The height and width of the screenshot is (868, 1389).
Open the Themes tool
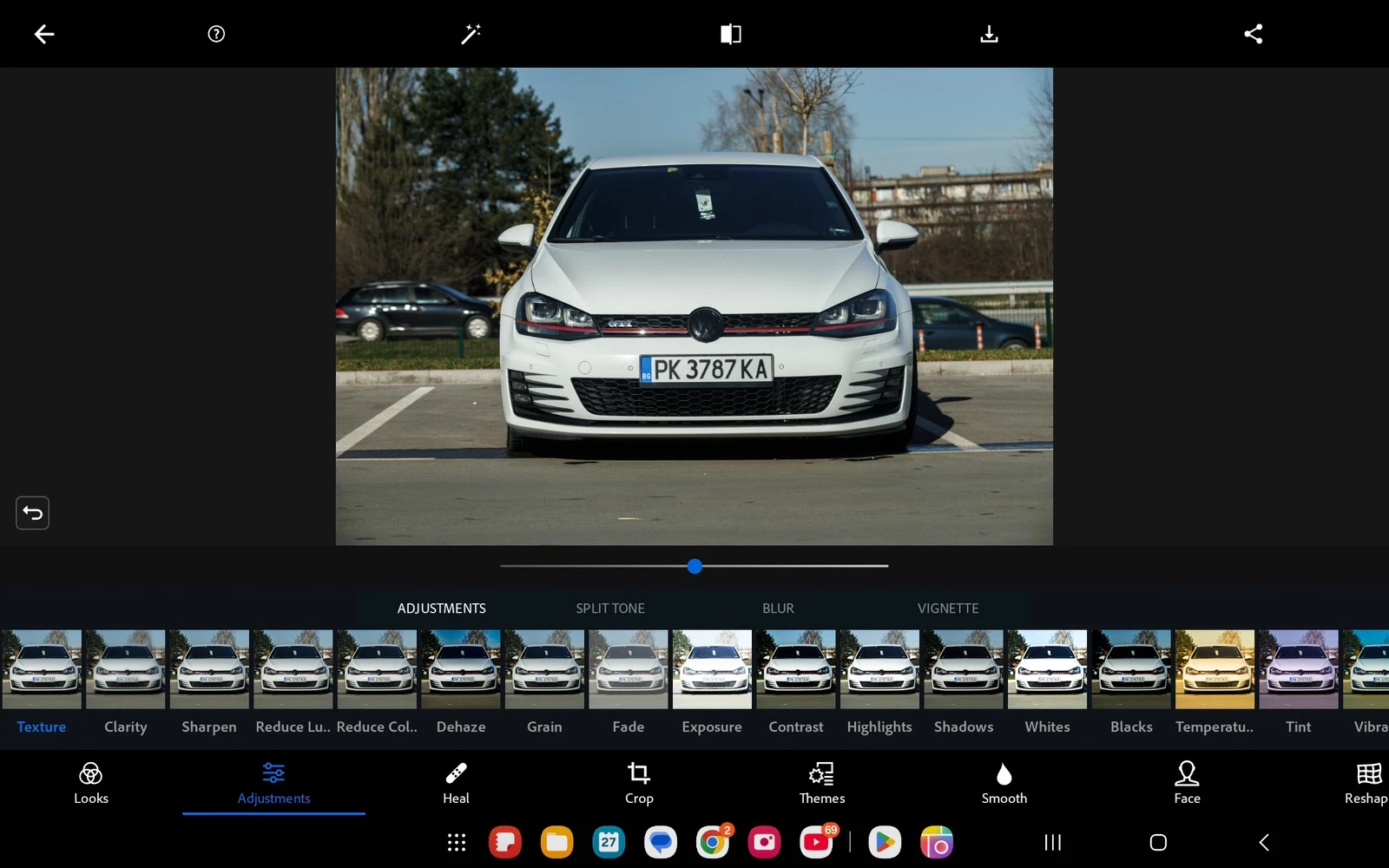pos(821,783)
